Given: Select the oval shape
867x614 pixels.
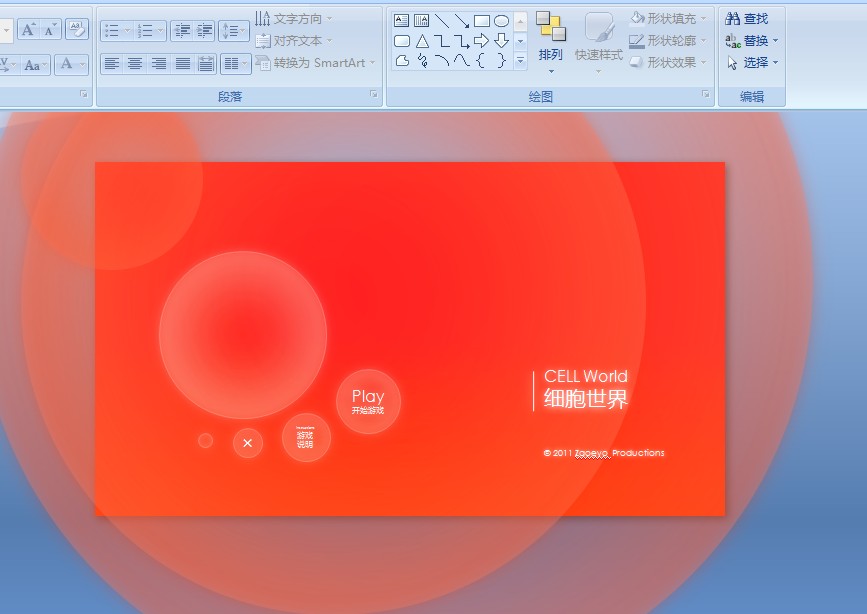Looking at the screenshot, I should coord(502,21).
